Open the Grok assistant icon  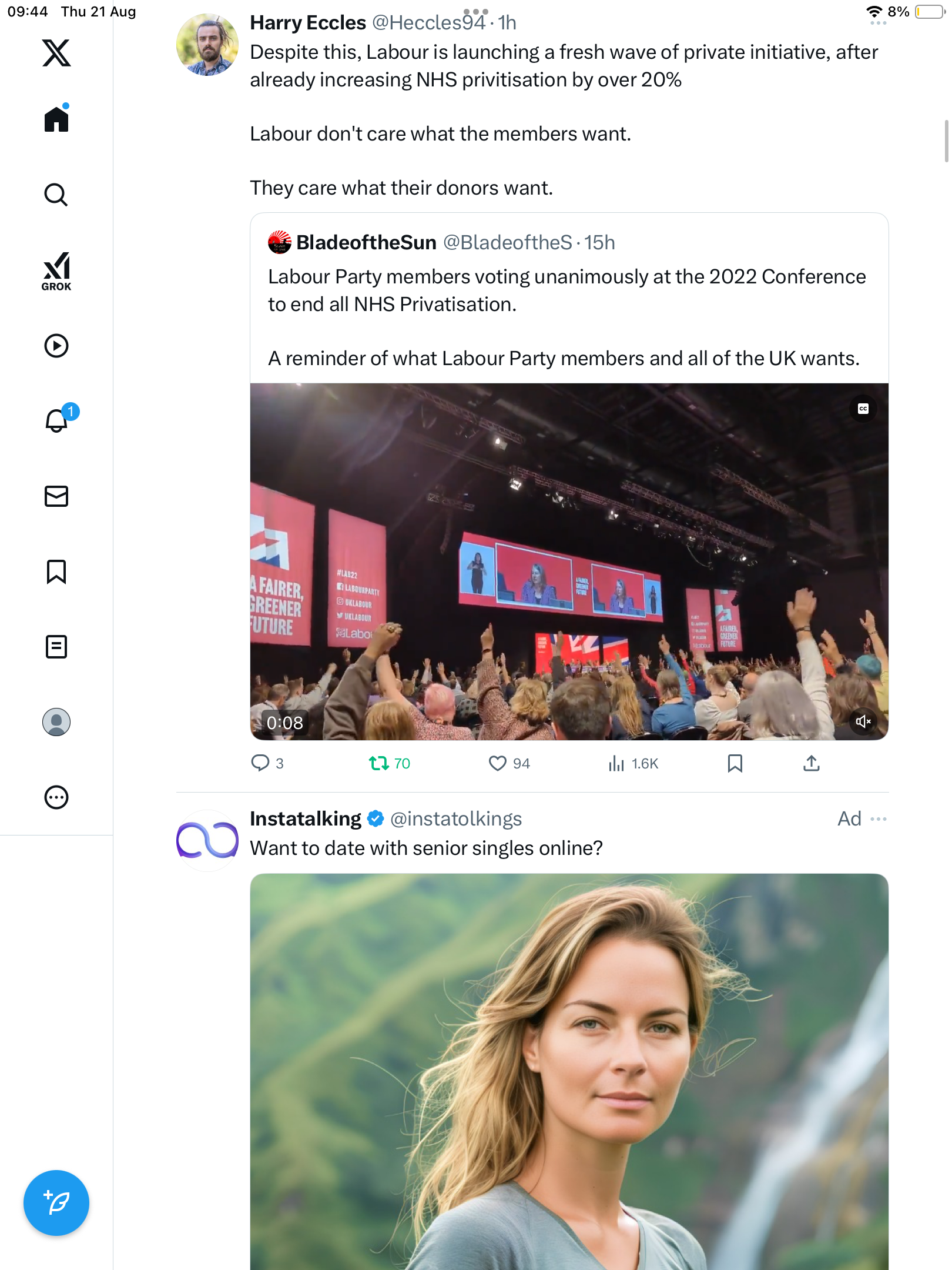tap(56, 271)
